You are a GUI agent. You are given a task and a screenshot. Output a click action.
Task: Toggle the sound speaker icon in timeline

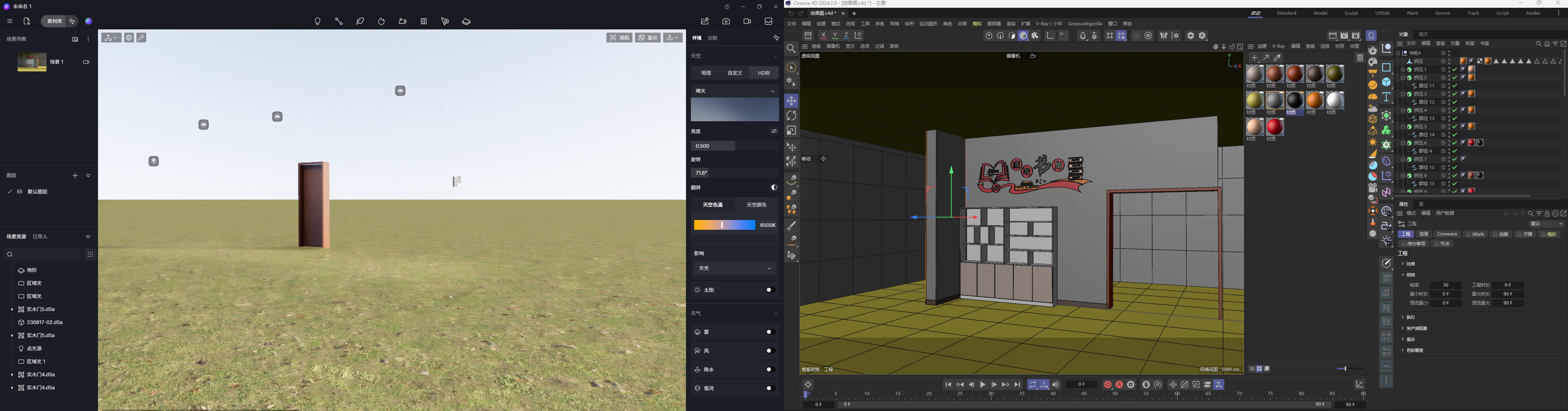pos(1056,385)
